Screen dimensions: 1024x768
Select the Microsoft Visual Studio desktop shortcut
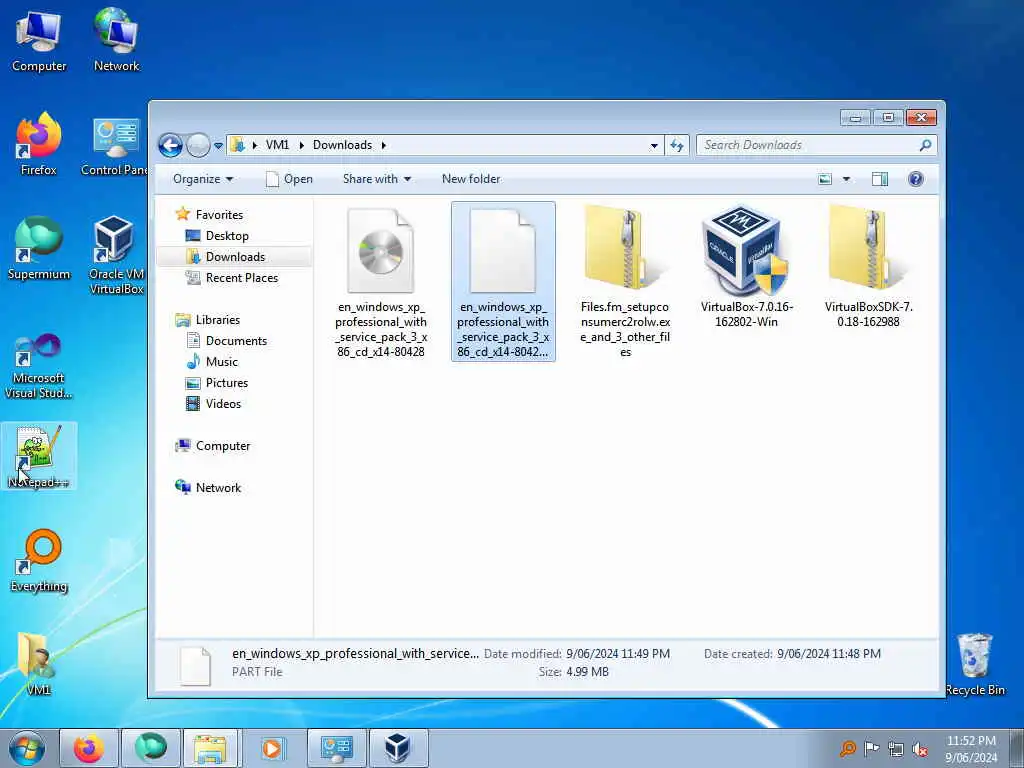[x=39, y=366]
